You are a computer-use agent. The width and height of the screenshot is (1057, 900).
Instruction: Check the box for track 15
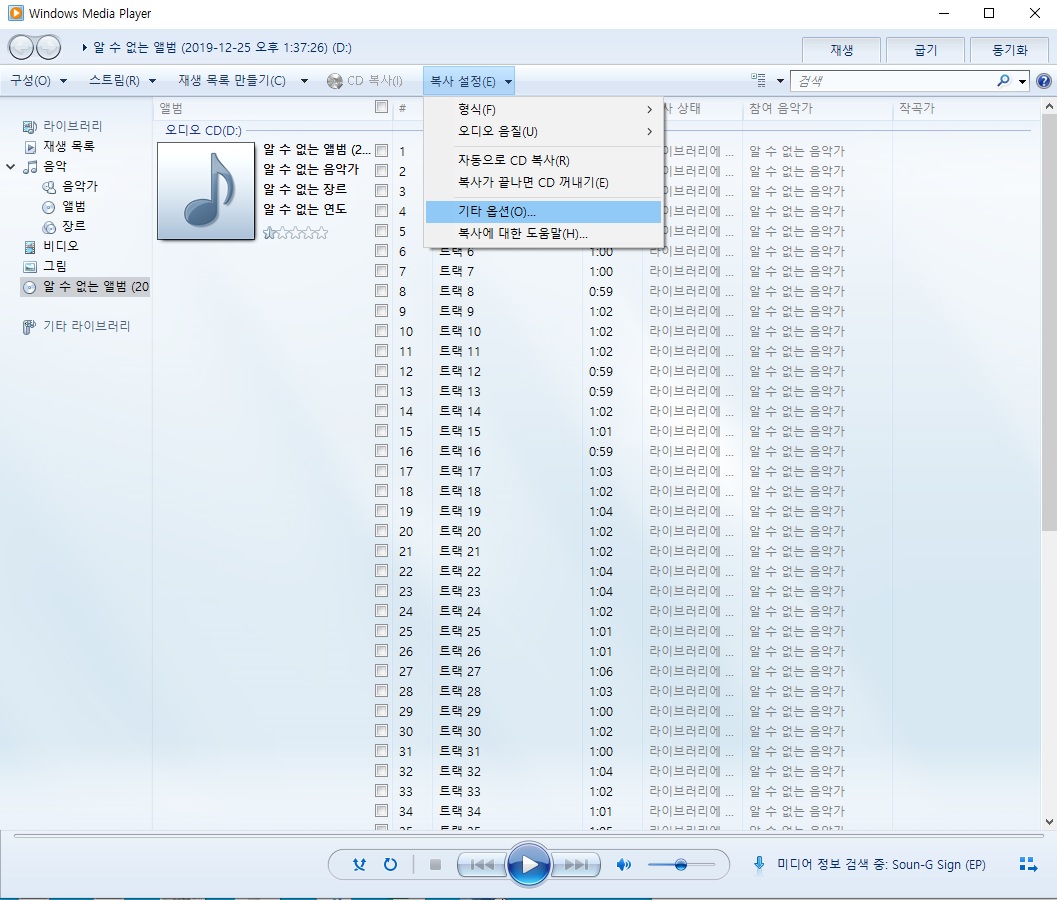coord(382,431)
